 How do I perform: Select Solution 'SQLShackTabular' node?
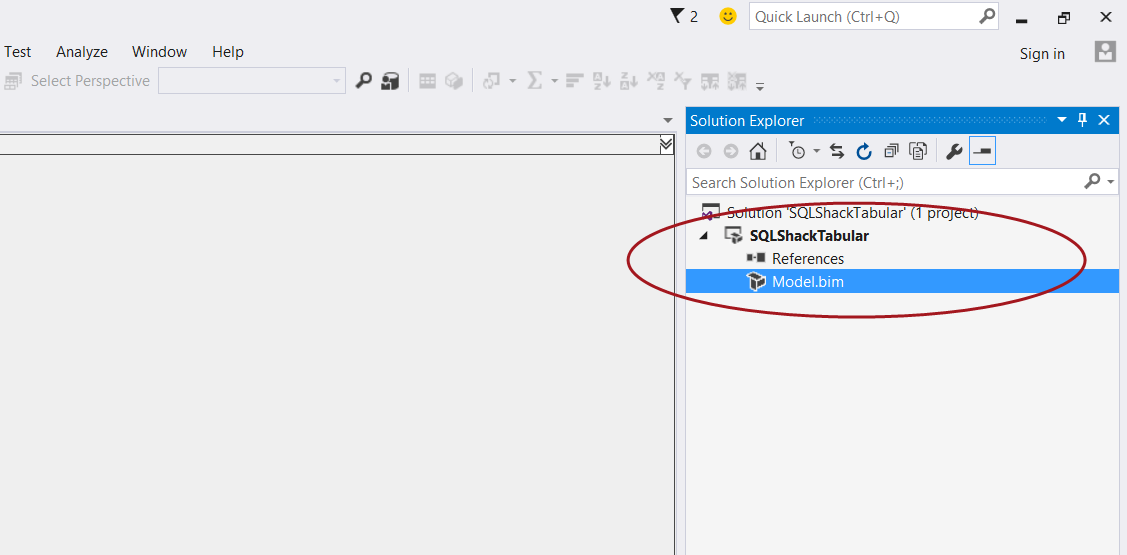coord(852,213)
